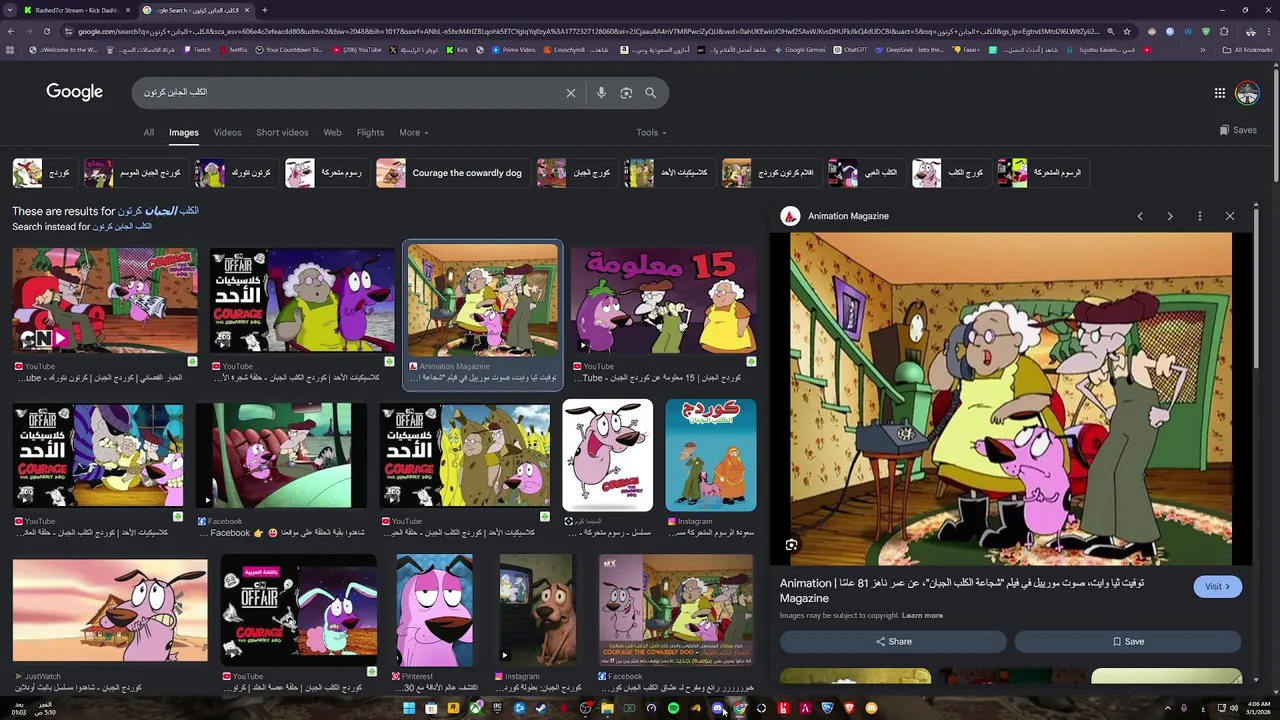Open the Twitch bookmark
Screen dimensions: 1280x720
coord(195,49)
